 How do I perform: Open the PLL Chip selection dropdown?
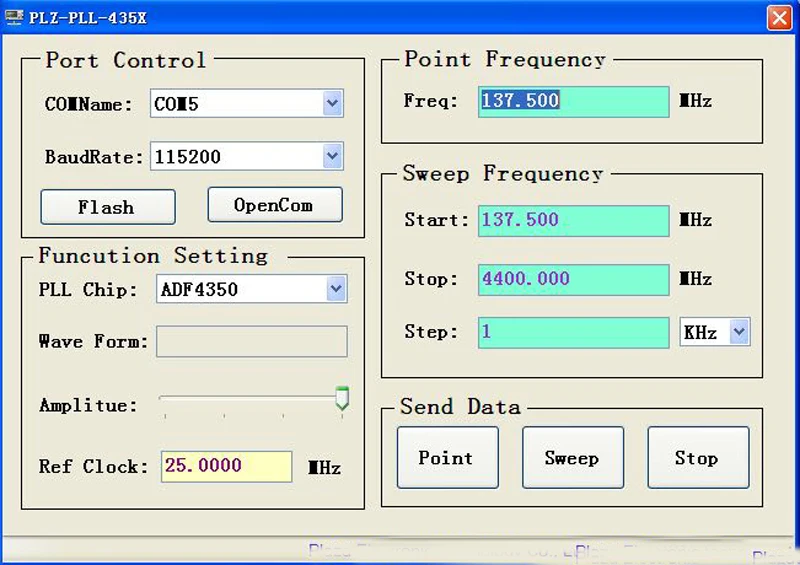point(335,290)
